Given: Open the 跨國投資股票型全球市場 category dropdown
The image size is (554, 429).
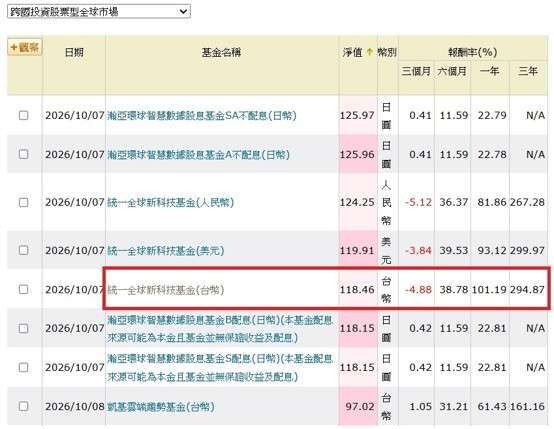Looking at the screenshot, I should click(x=99, y=12).
